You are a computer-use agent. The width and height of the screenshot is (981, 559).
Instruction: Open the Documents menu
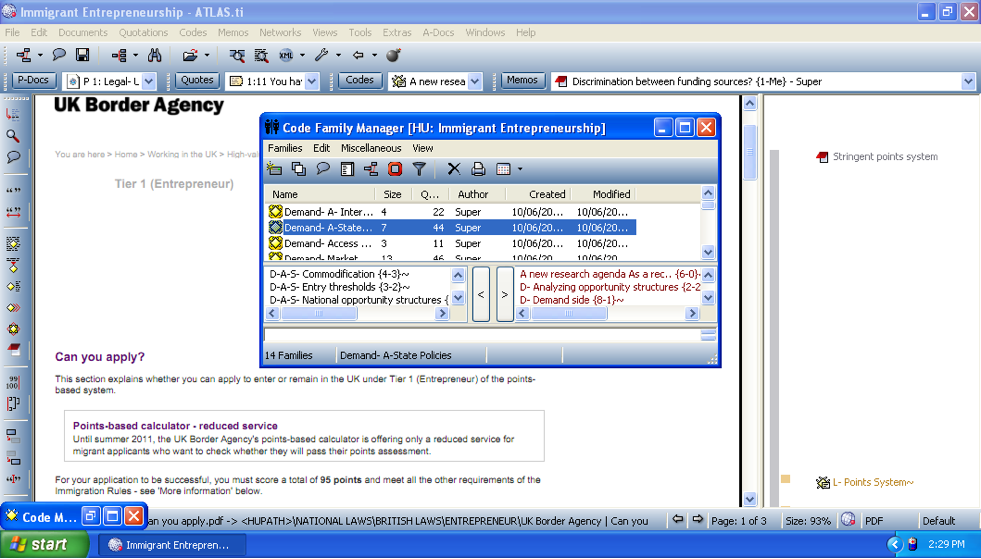(x=83, y=33)
